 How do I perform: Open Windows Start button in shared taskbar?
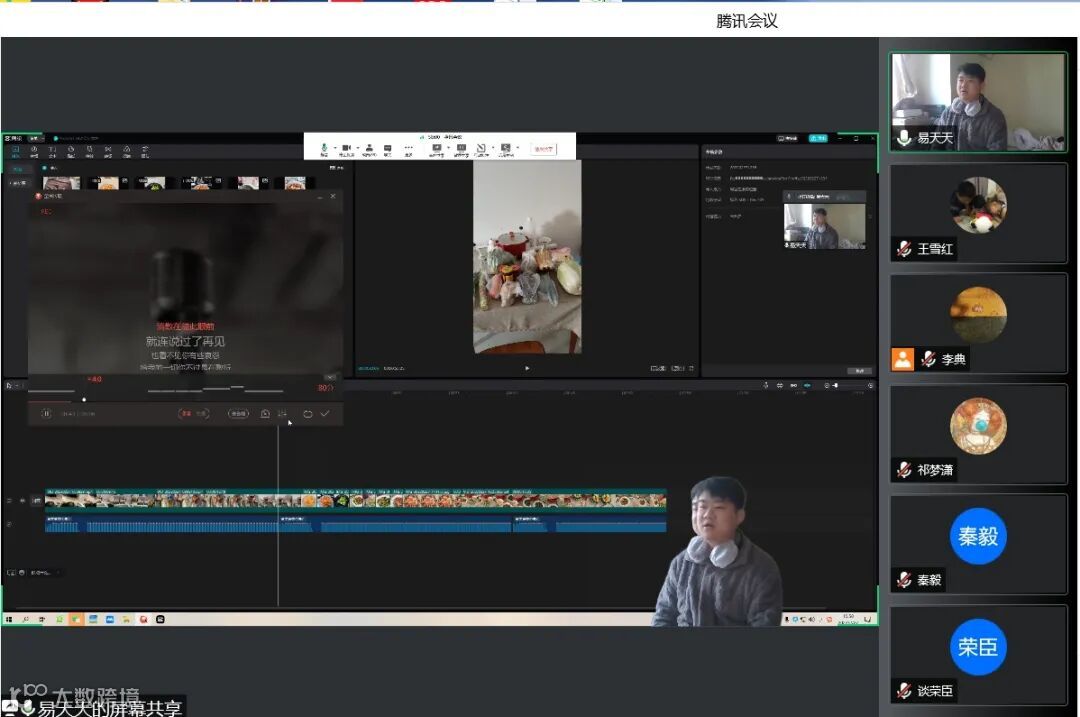pyautogui.click(x=9, y=619)
